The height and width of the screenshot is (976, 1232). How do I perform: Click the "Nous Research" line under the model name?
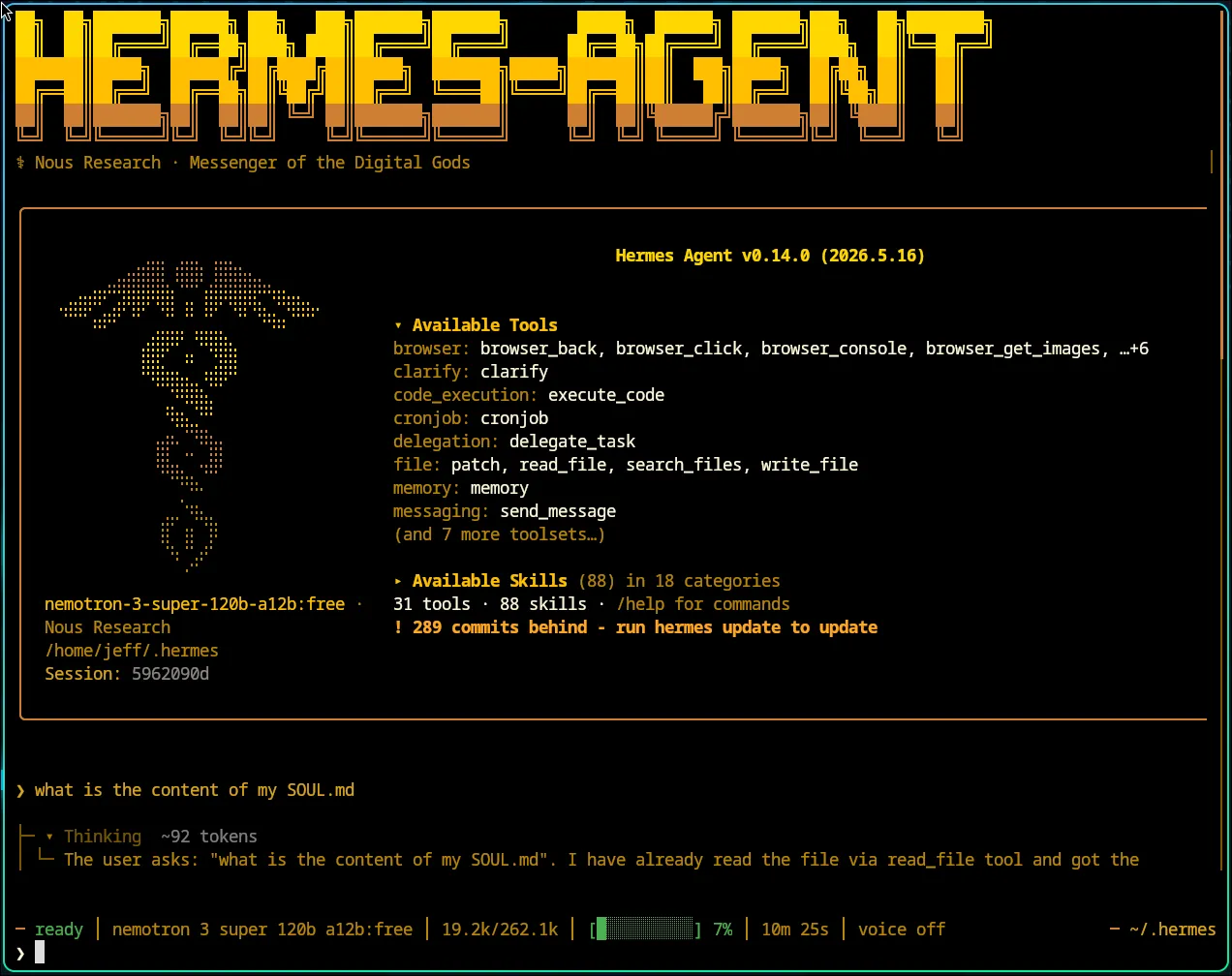click(x=108, y=627)
